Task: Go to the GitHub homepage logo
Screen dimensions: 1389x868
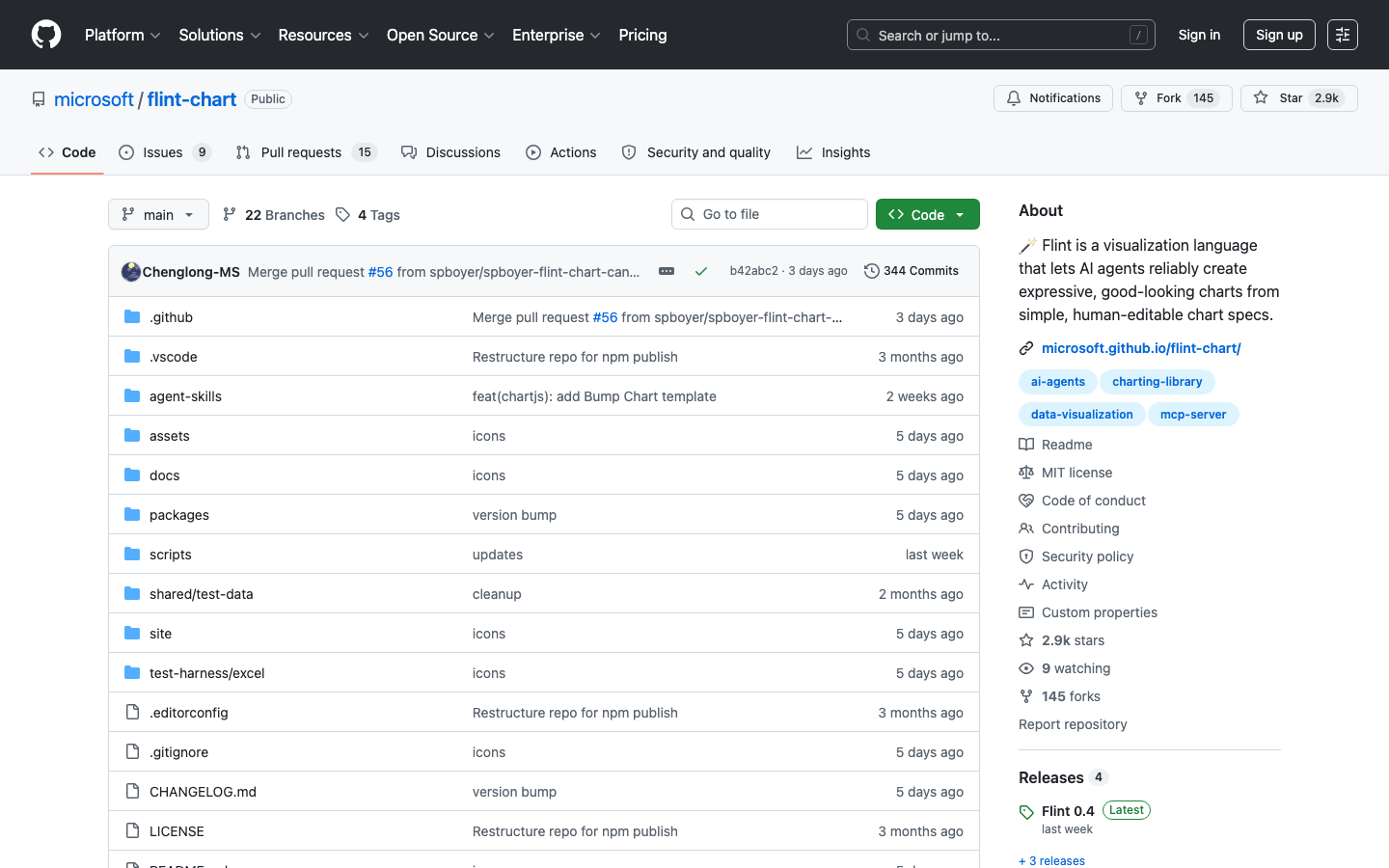Action: click(x=46, y=35)
